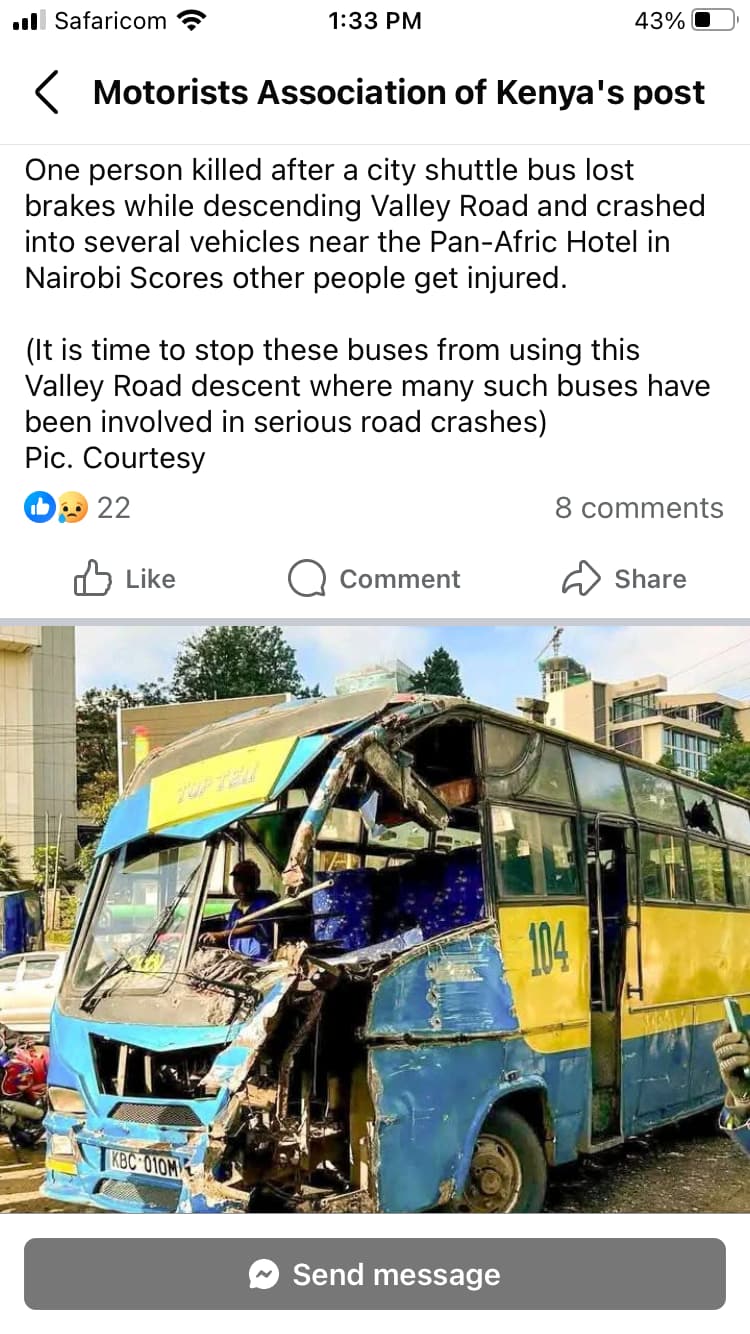750x1334 pixels.
Task: Tap the 1:33 PM clock
Action: click(375, 20)
